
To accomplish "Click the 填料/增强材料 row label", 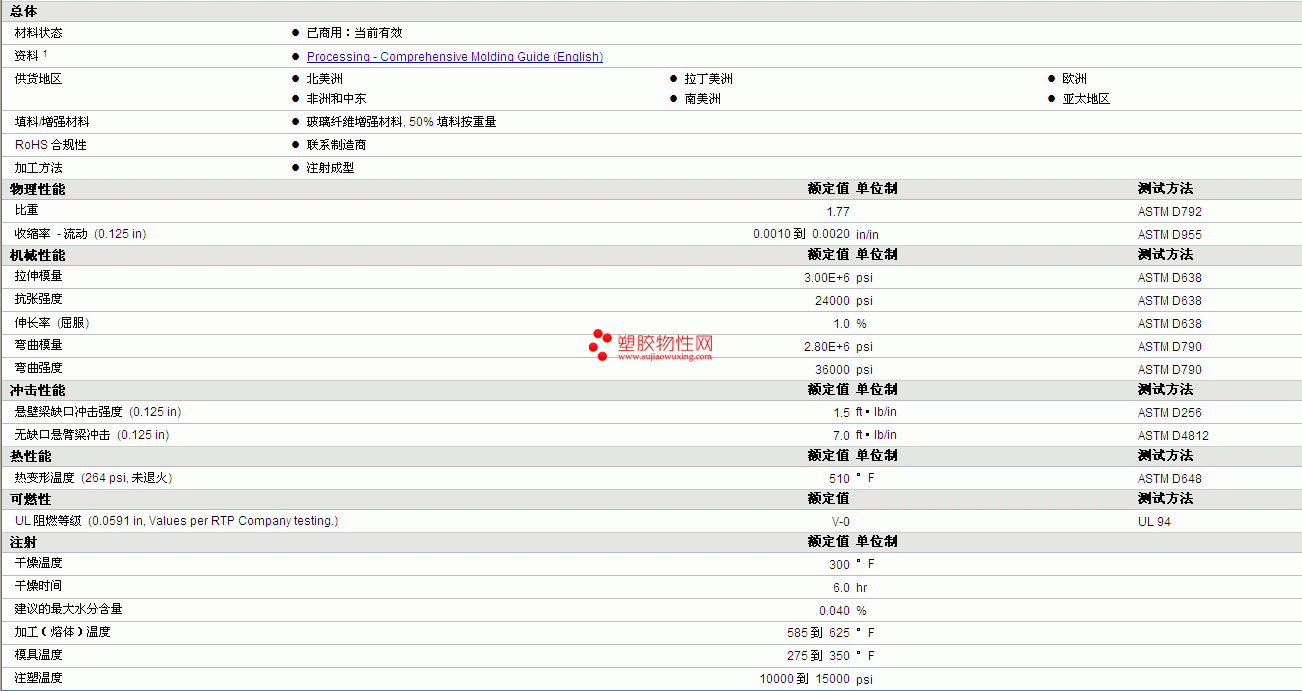I will (52, 122).
